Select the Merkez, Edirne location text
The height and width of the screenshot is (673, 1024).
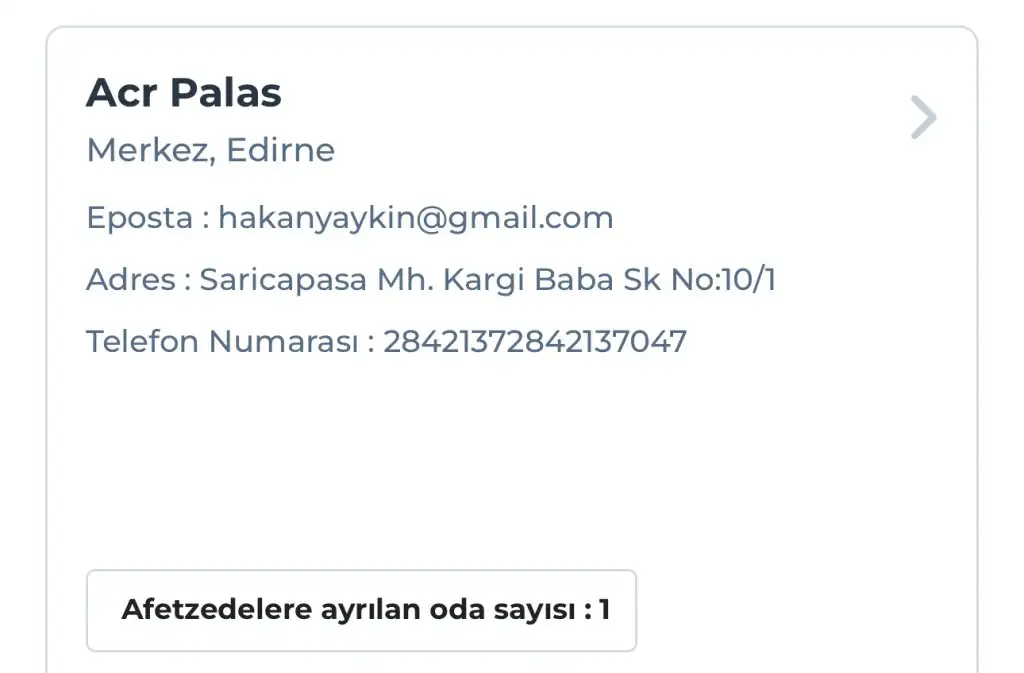[x=211, y=150]
